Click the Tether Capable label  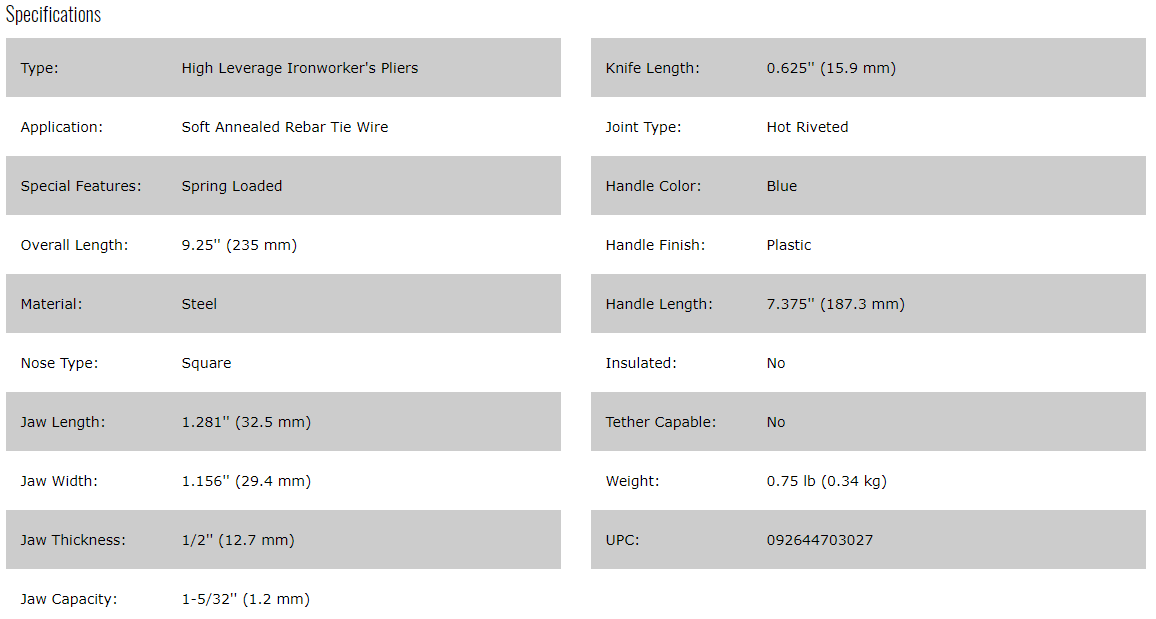click(x=660, y=422)
